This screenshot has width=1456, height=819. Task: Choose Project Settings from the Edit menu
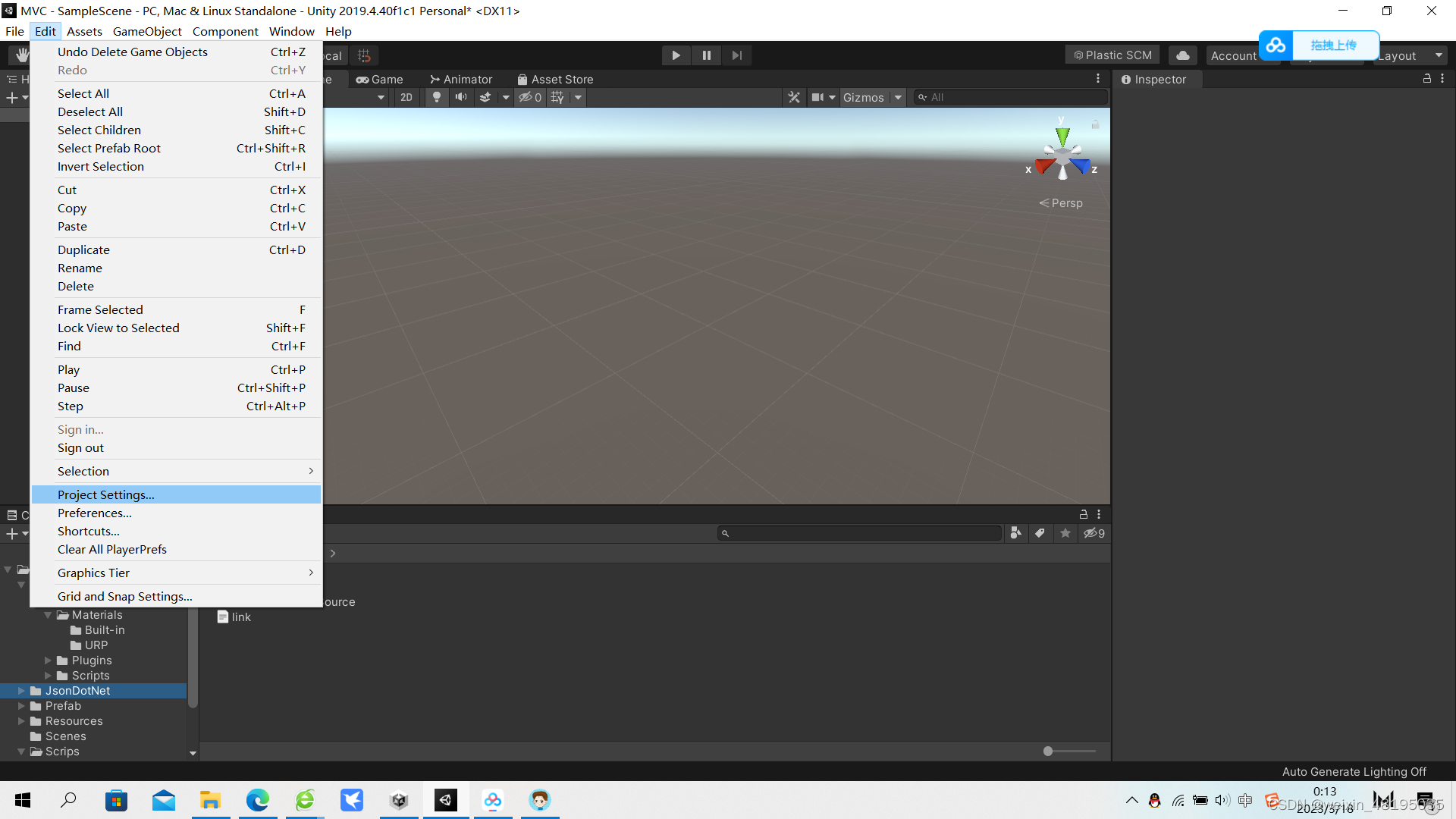pyautogui.click(x=106, y=494)
